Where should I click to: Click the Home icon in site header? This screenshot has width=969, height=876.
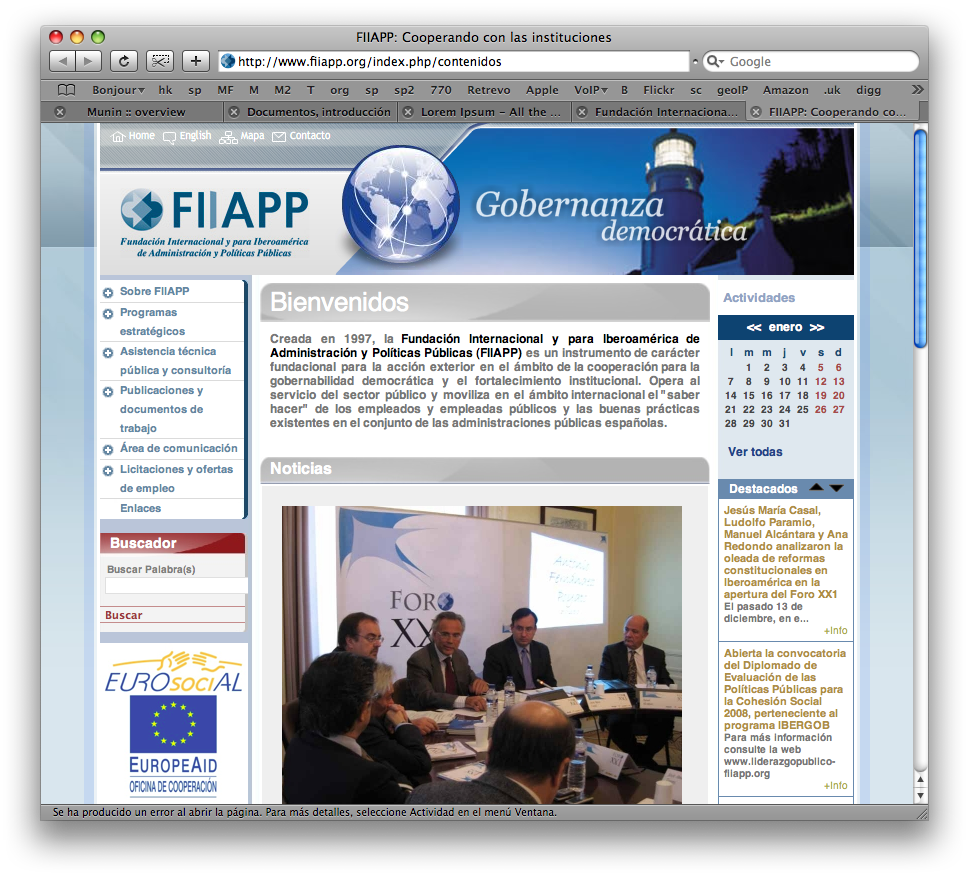pyautogui.click(x=118, y=136)
